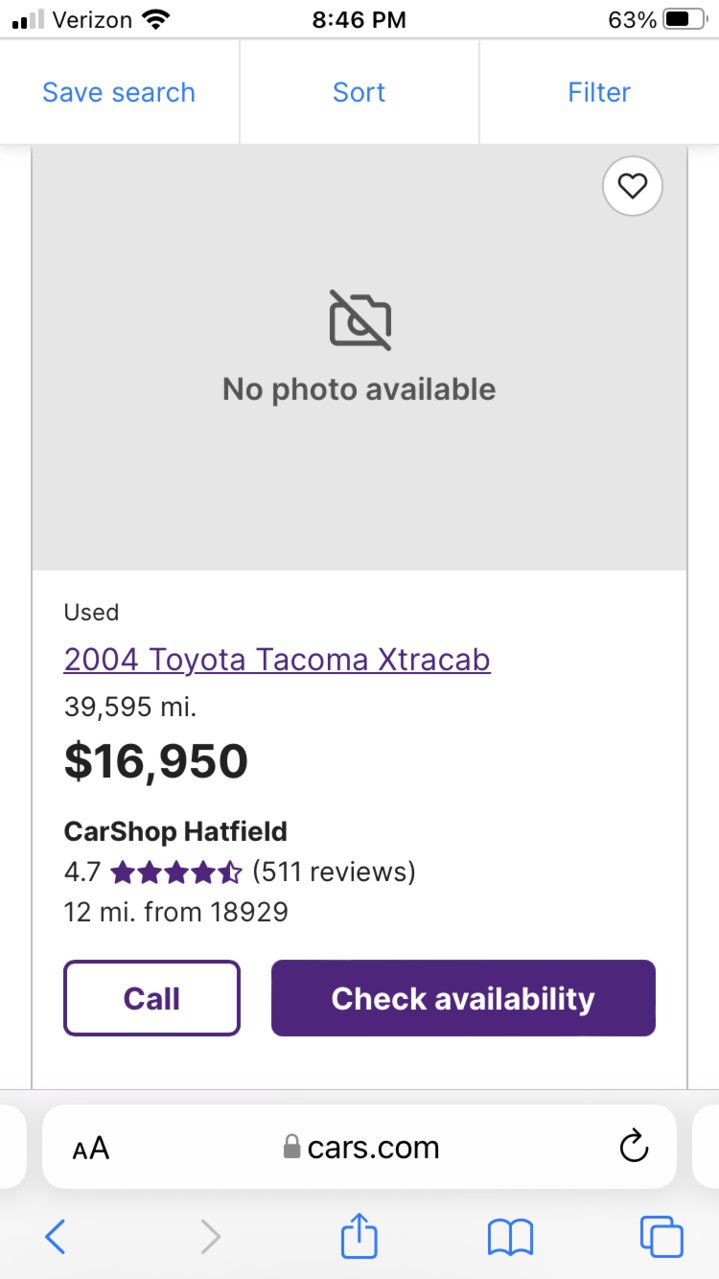
Task: Tap the cars.com address bar
Action: pos(359,1147)
